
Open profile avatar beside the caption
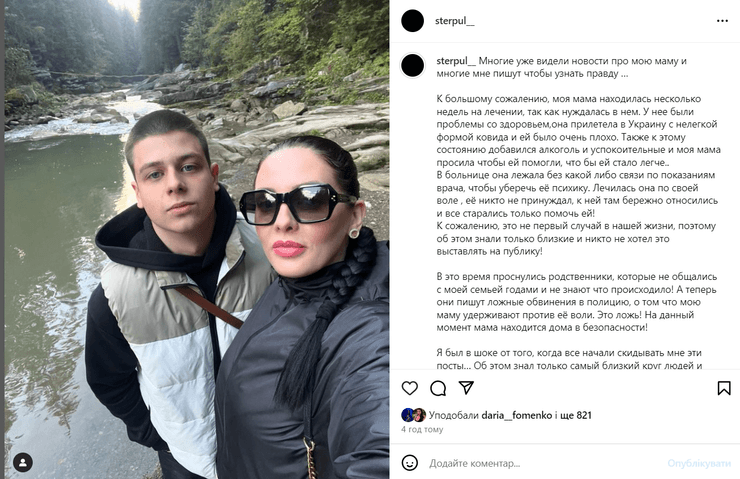(x=412, y=65)
